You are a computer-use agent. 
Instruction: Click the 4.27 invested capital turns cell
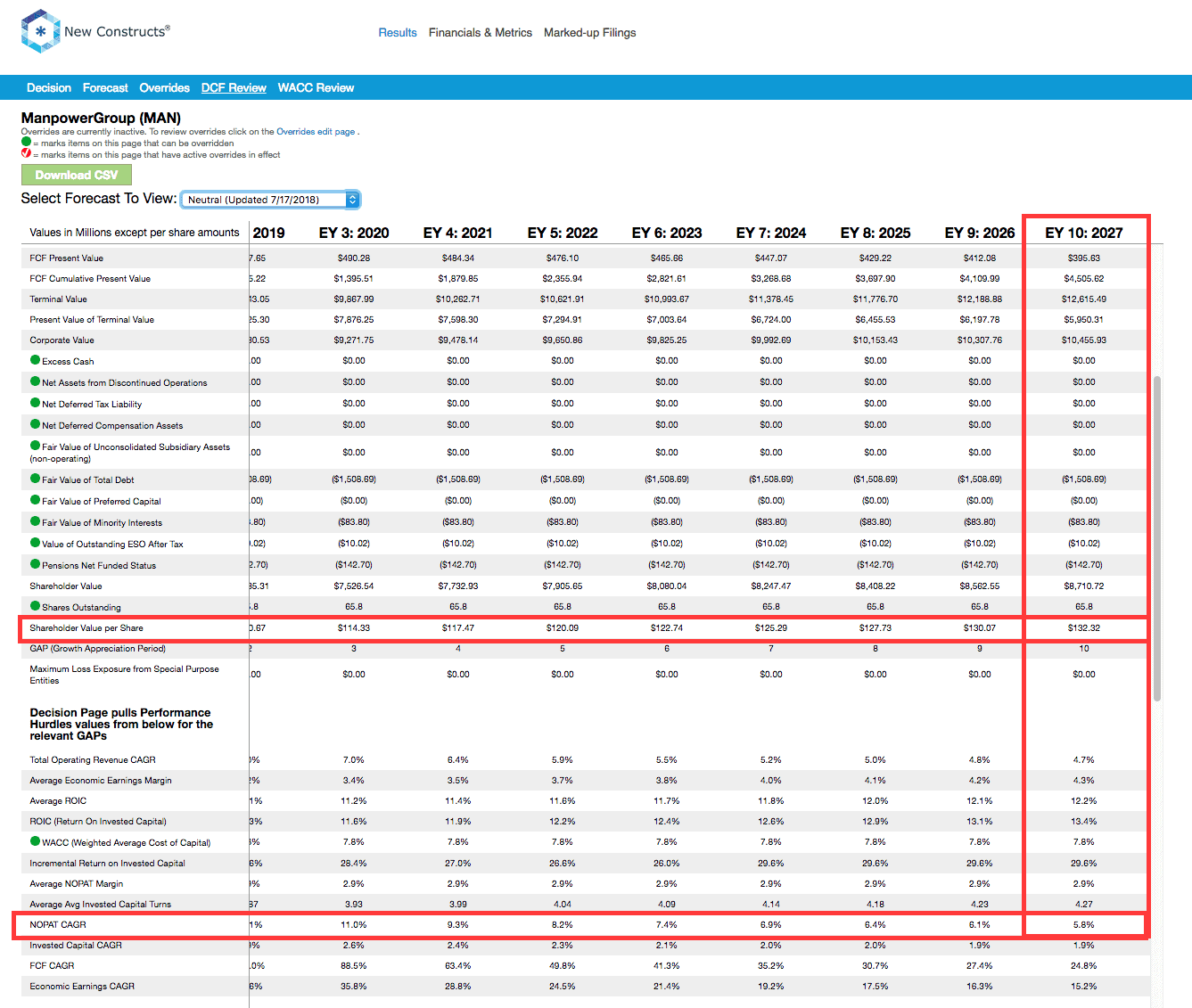click(1084, 904)
